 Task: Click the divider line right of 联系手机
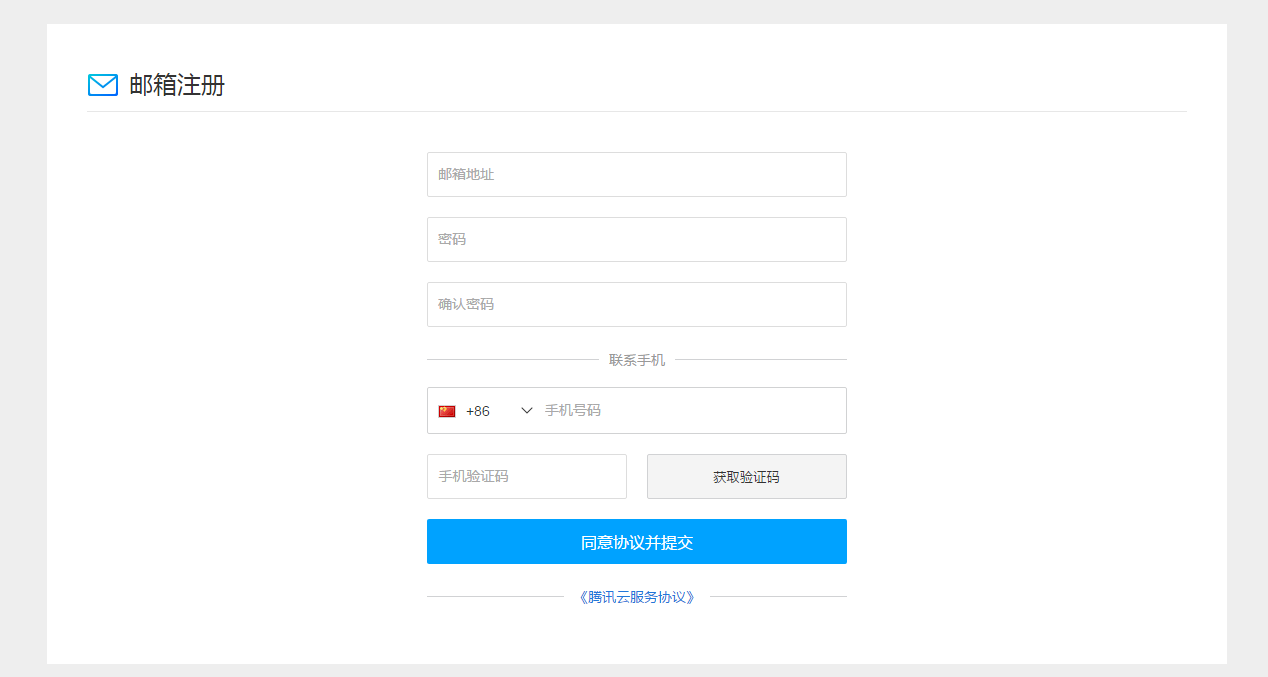click(760, 359)
